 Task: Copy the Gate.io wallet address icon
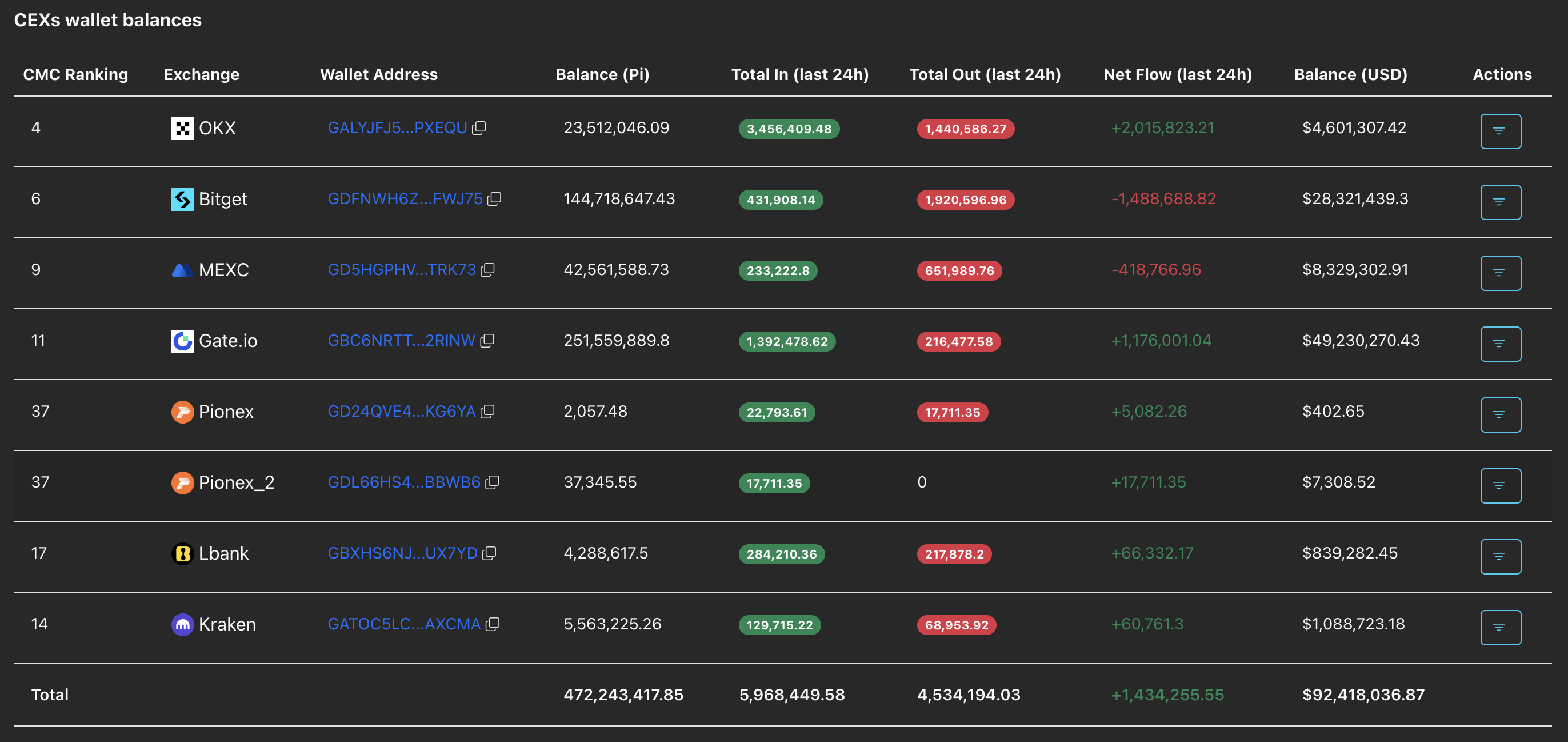coord(487,340)
